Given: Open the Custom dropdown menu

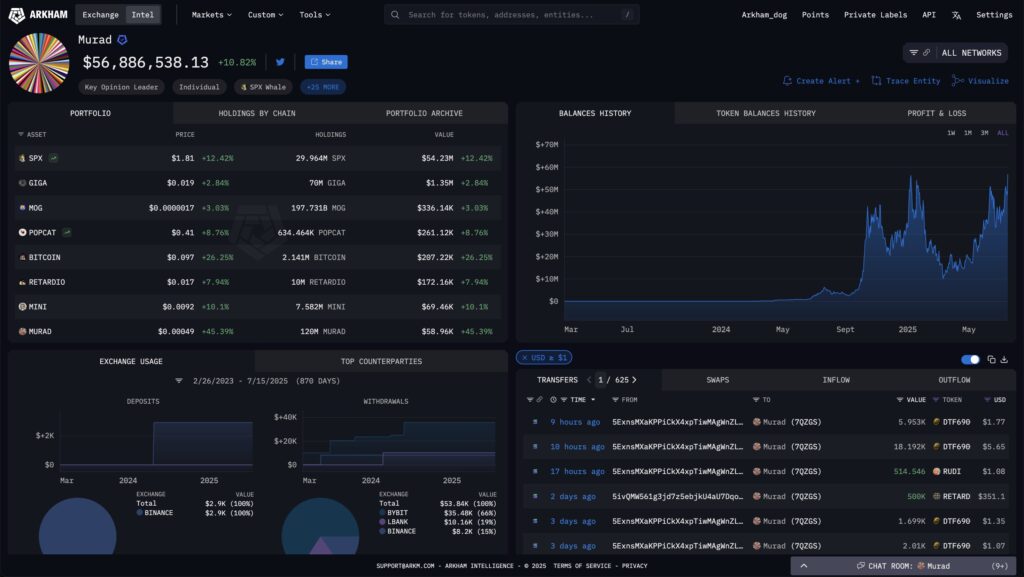Looking at the screenshot, I should click(265, 14).
